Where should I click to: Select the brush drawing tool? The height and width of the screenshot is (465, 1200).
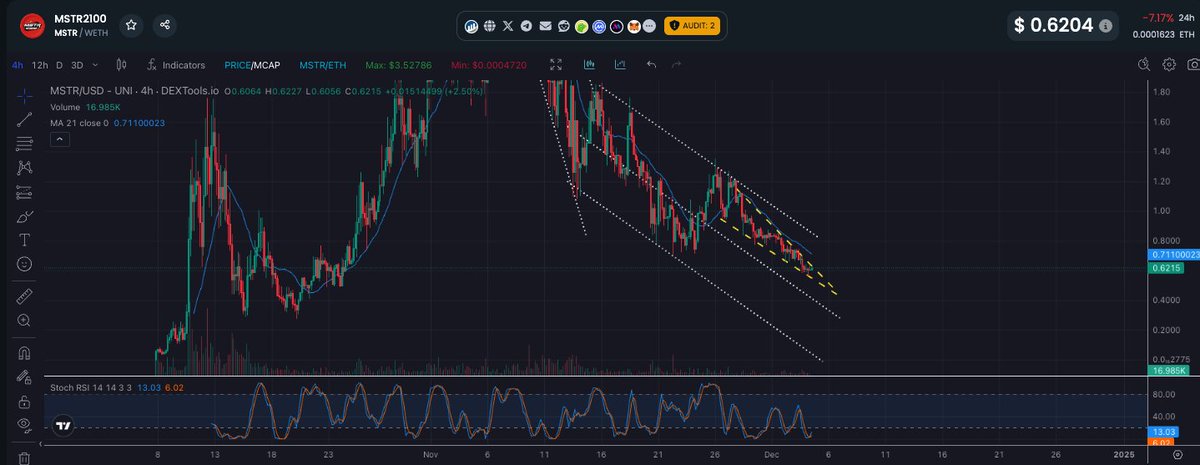pos(25,216)
